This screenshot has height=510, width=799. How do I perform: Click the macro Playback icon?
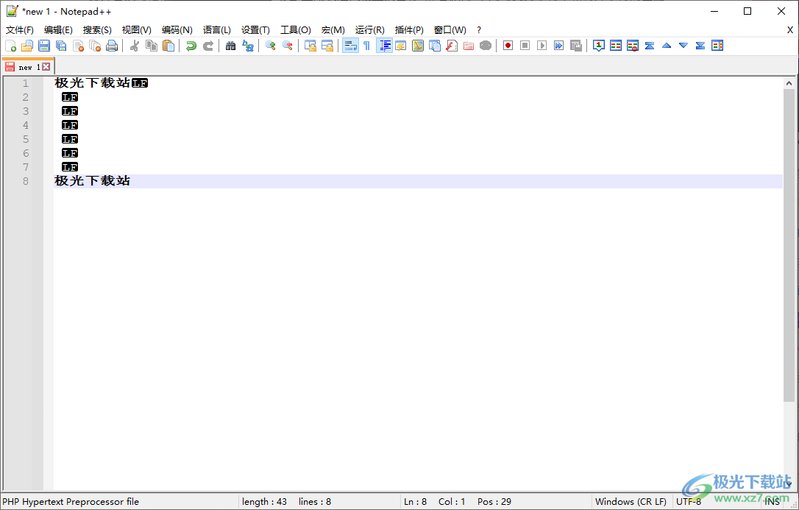click(x=542, y=46)
